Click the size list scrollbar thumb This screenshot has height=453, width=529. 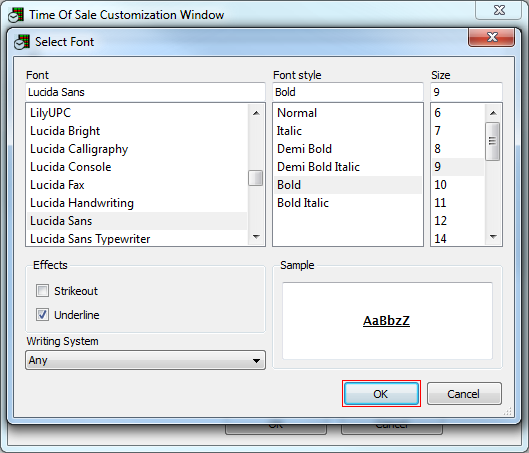(x=493, y=141)
